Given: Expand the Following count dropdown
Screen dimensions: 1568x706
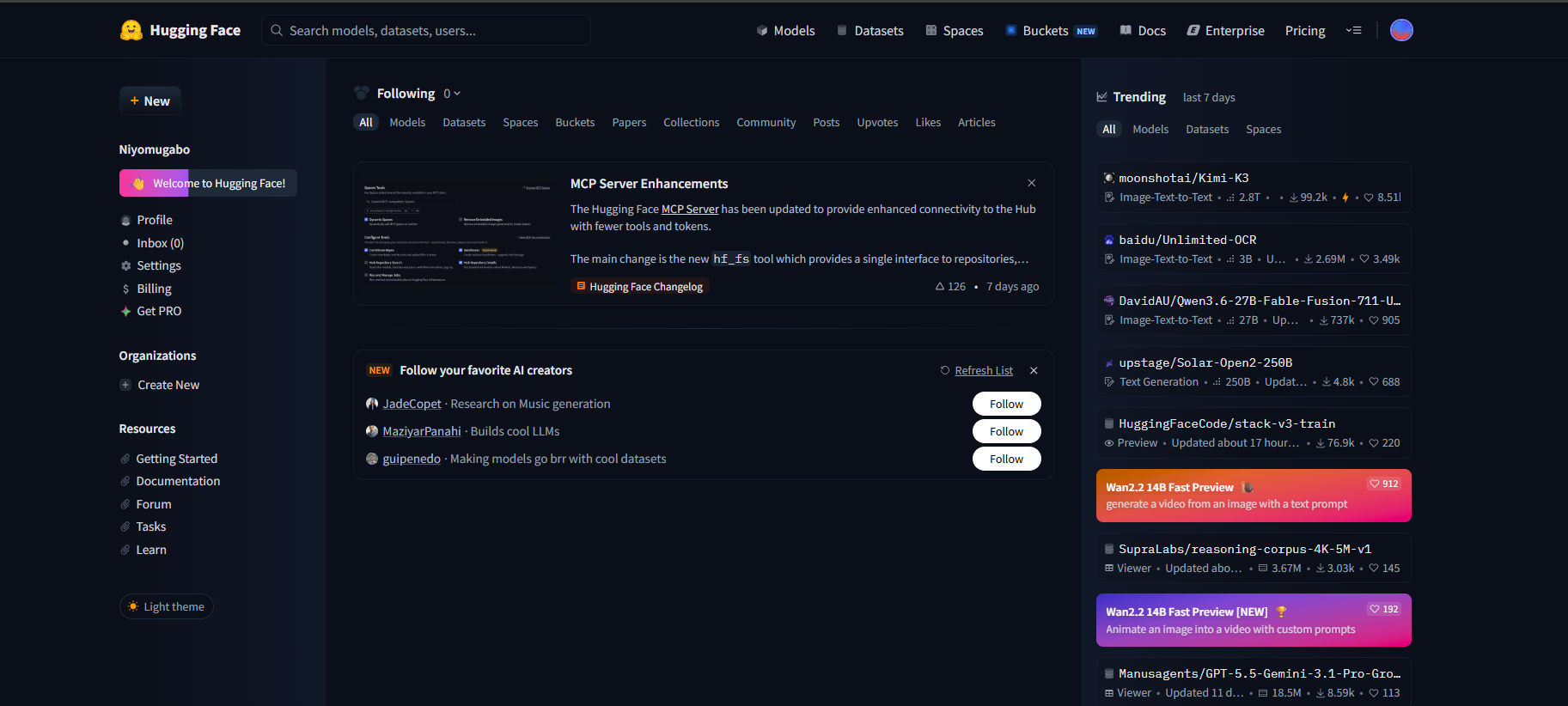Looking at the screenshot, I should [x=452, y=94].
